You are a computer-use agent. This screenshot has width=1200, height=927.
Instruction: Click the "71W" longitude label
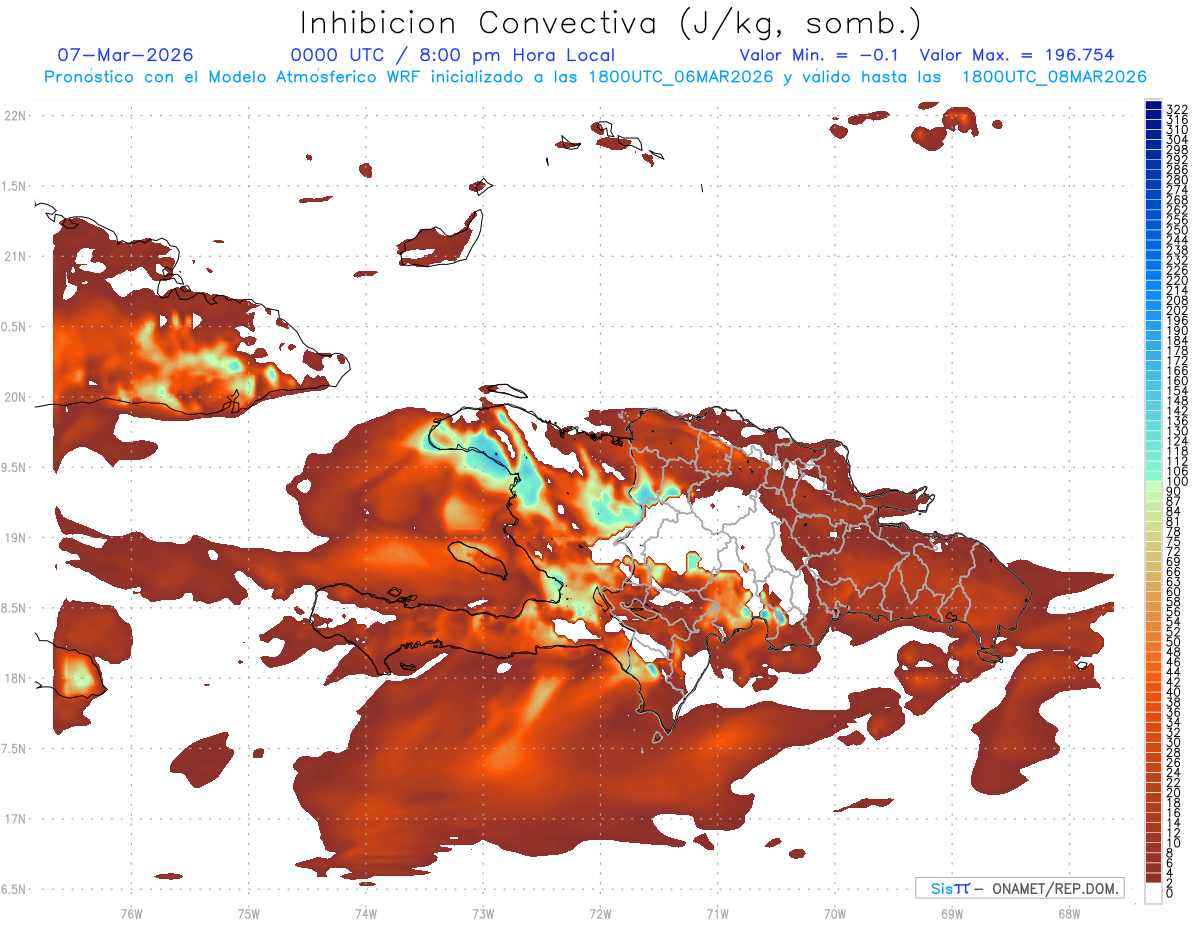(x=717, y=914)
